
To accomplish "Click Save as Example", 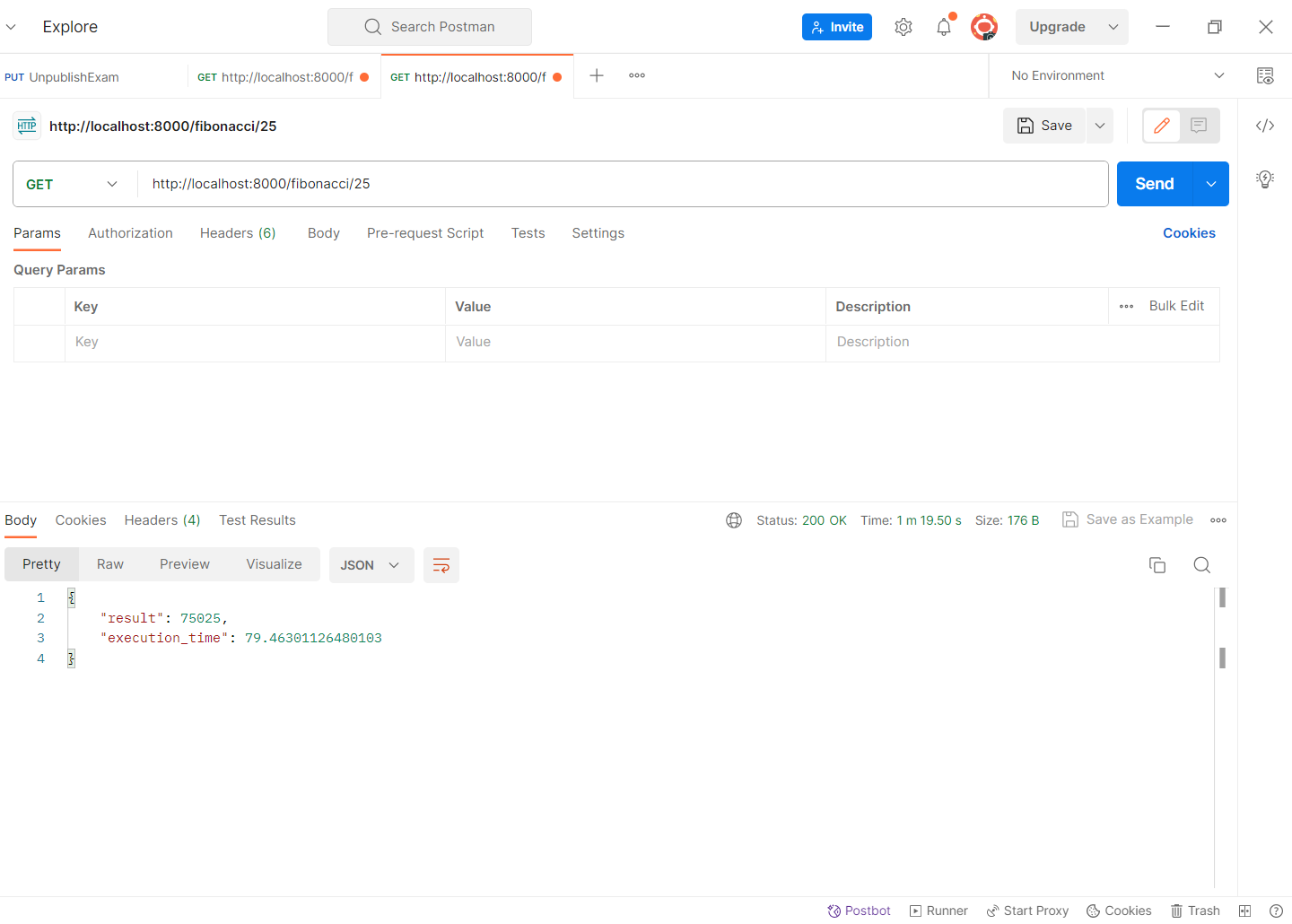I will [1128, 519].
